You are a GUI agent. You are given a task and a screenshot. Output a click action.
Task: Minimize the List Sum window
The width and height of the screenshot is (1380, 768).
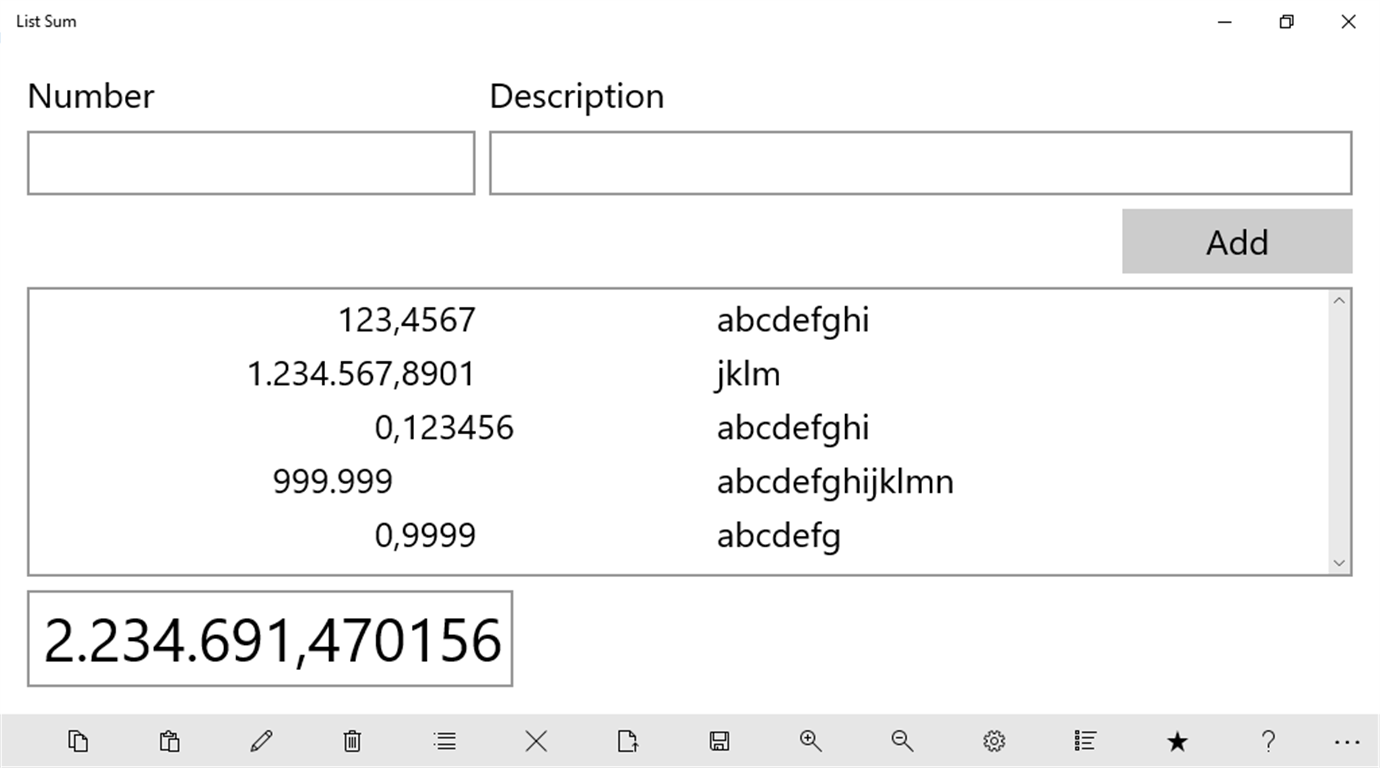tap(1225, 21)
